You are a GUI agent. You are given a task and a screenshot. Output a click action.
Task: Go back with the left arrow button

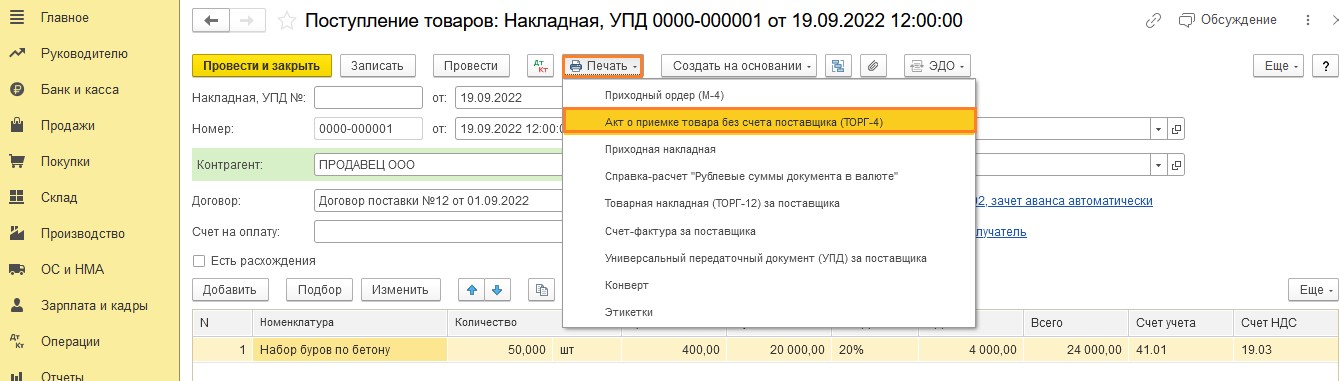point(210,20)
